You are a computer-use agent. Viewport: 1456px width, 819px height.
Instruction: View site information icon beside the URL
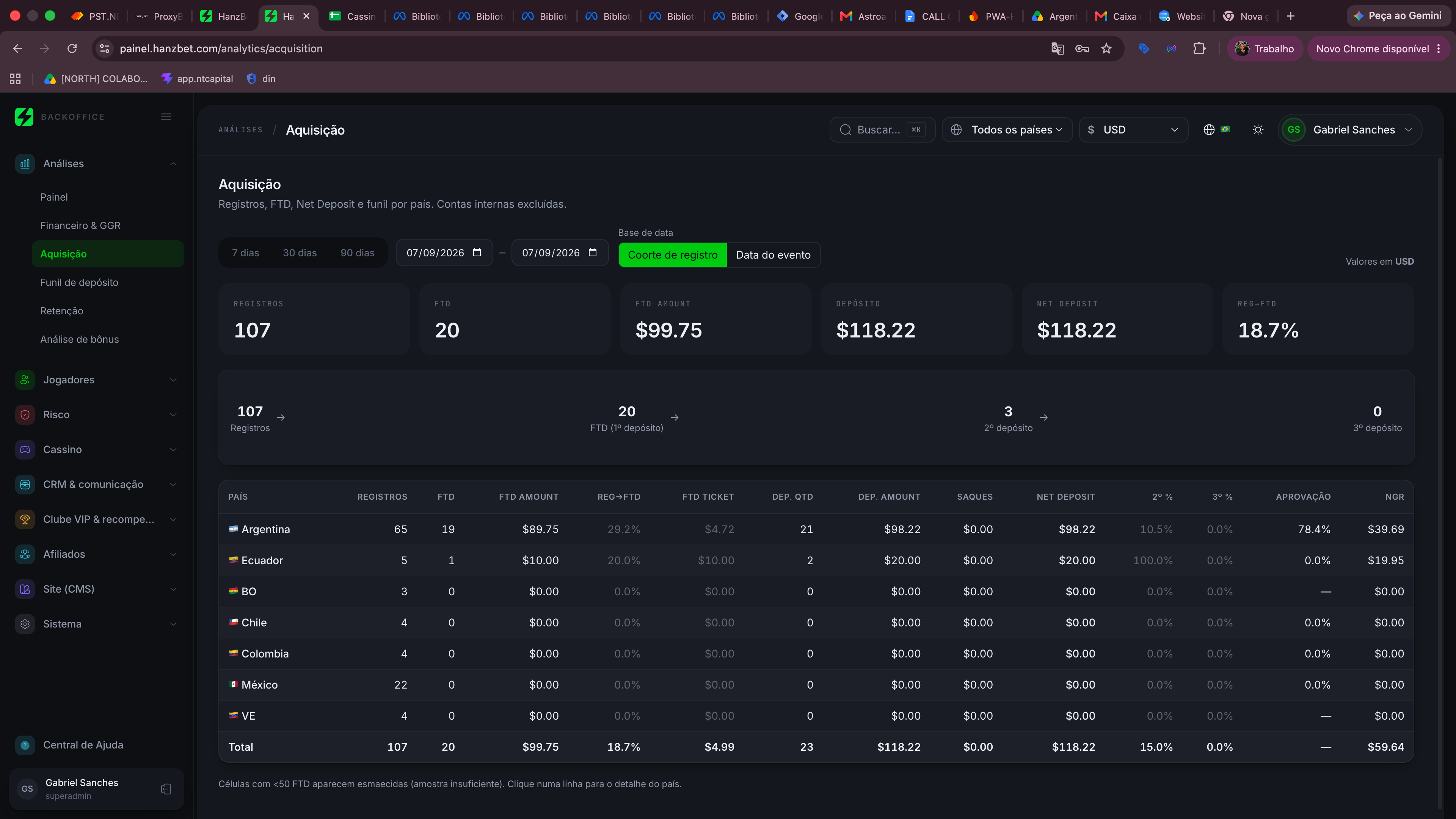[x=105, y=49]
